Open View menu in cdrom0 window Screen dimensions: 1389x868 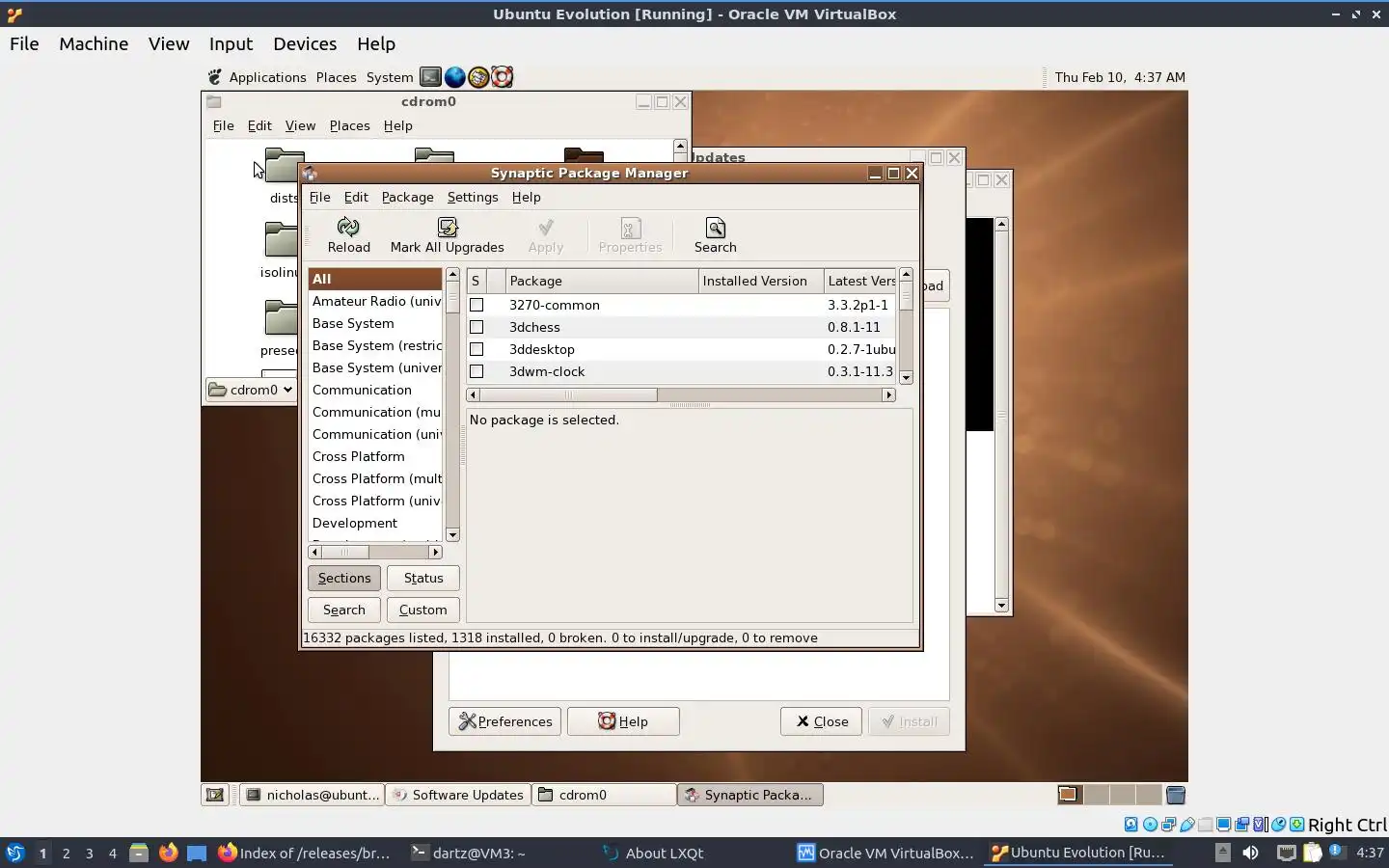tap(300, 125)
